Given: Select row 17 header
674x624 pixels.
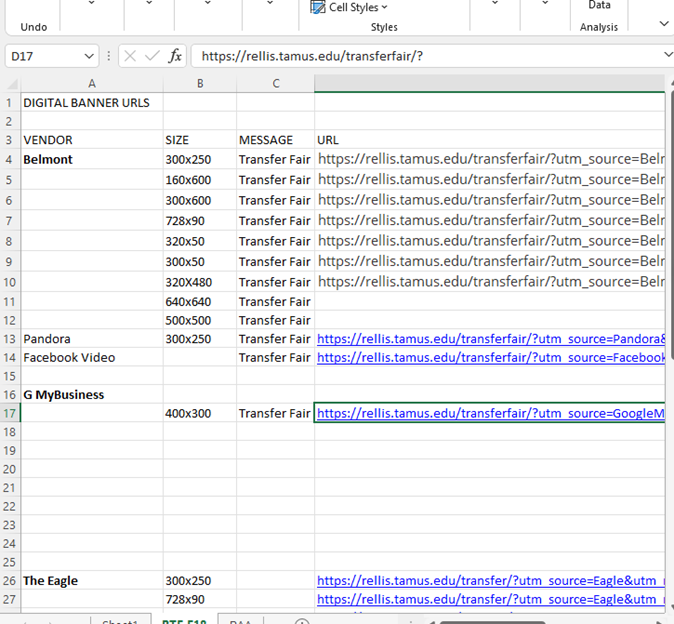Looking at the screenshot, I should tap(10, 413).
